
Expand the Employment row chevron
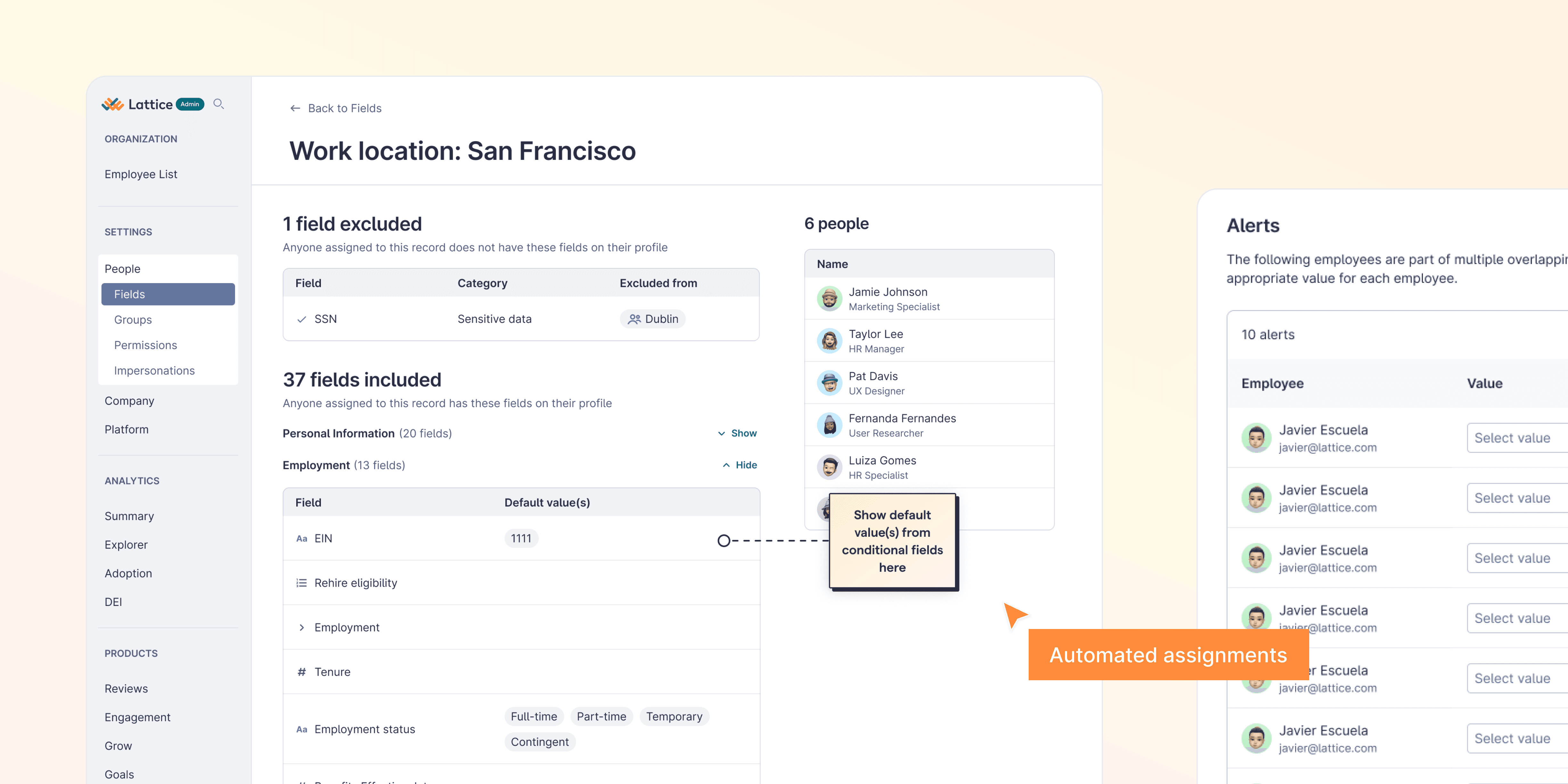pyautogui.click(x=301, y=628)
